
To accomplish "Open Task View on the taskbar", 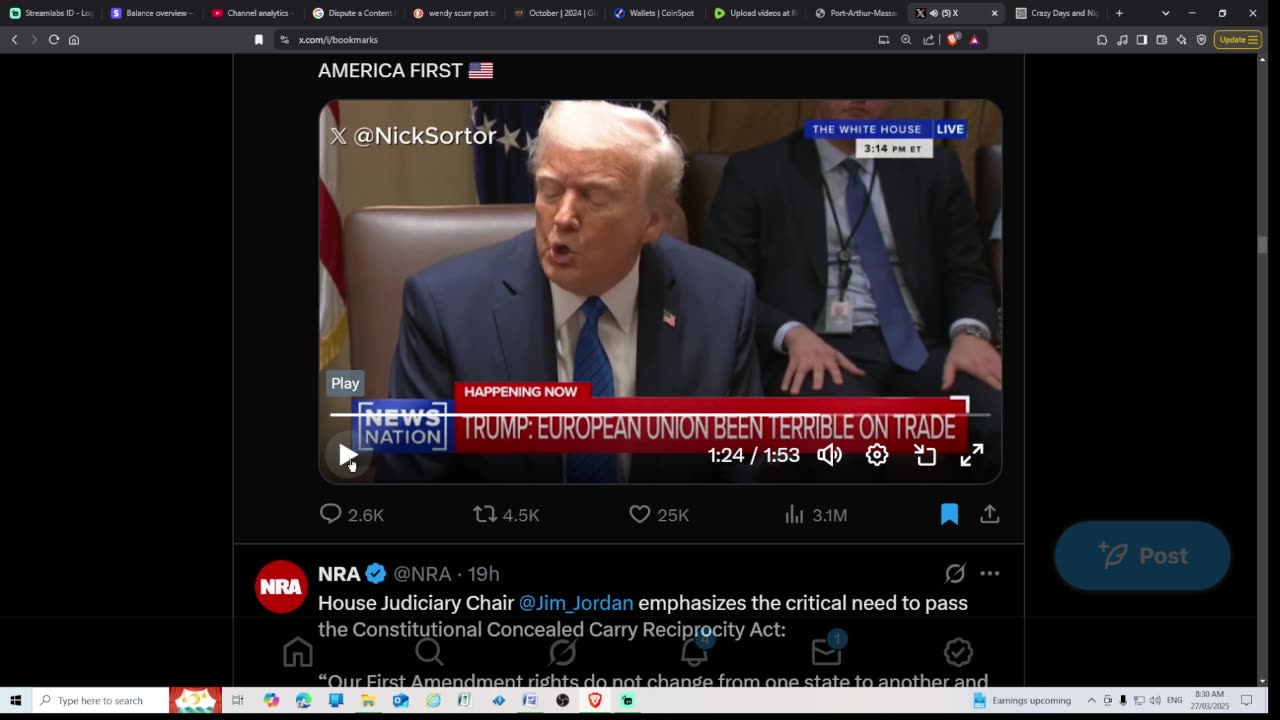I will (237, 700).
